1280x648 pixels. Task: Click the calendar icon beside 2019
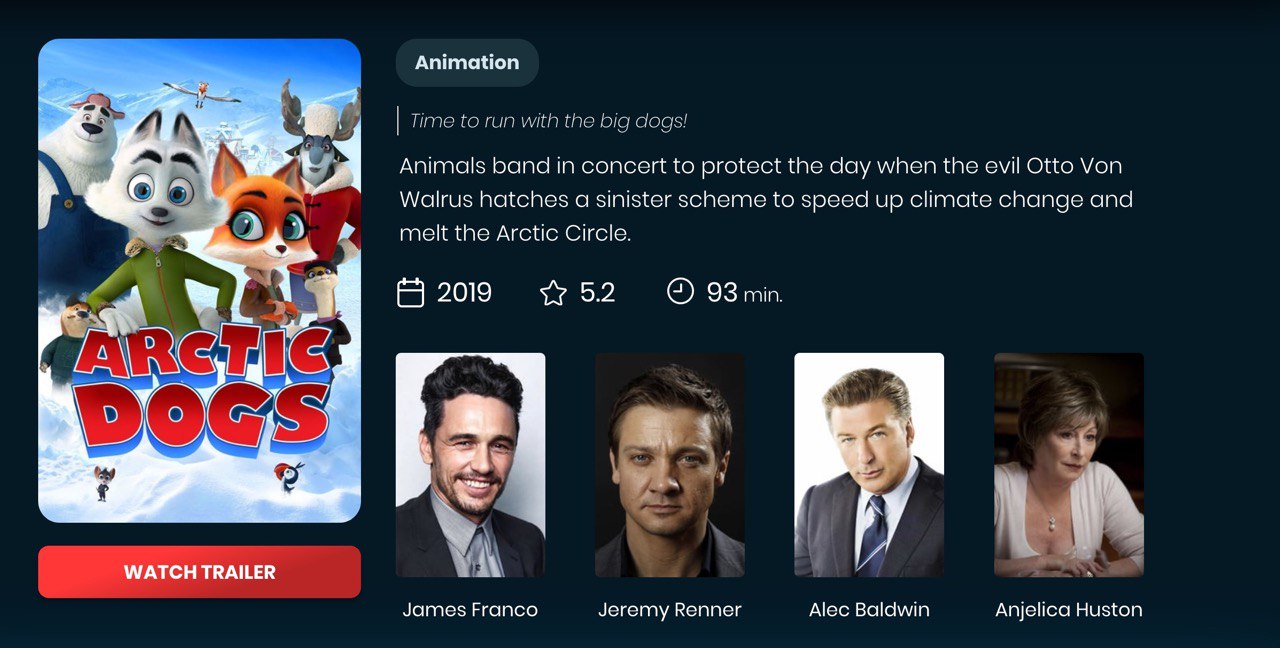coord(411,293)
